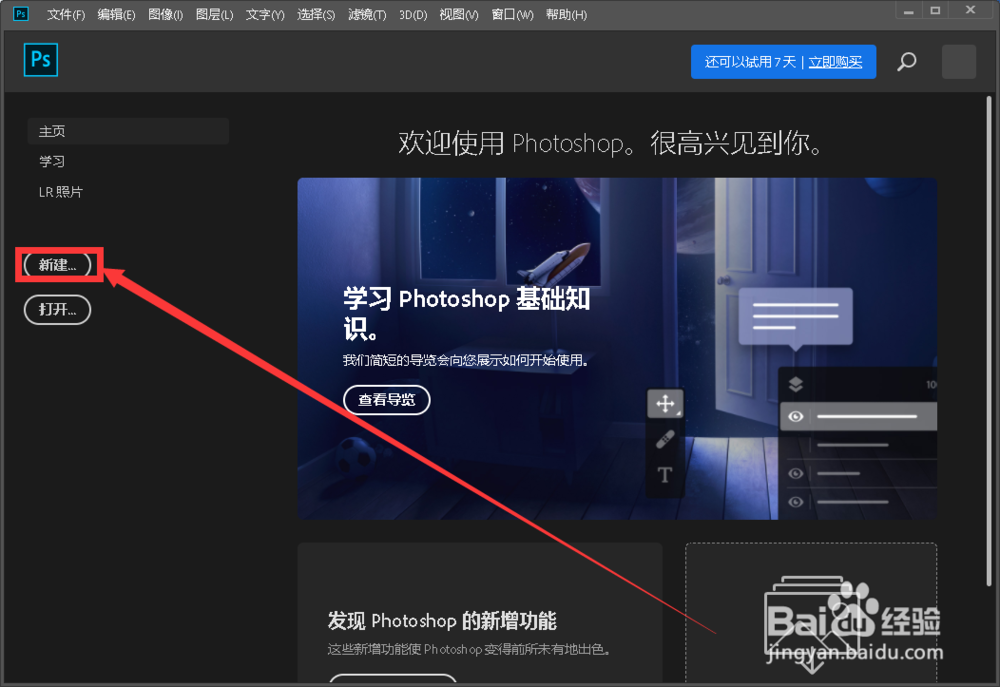Toggle the middle layer eye icon
Viewport: 1000px width, 687px height.
tap(796, 474)
